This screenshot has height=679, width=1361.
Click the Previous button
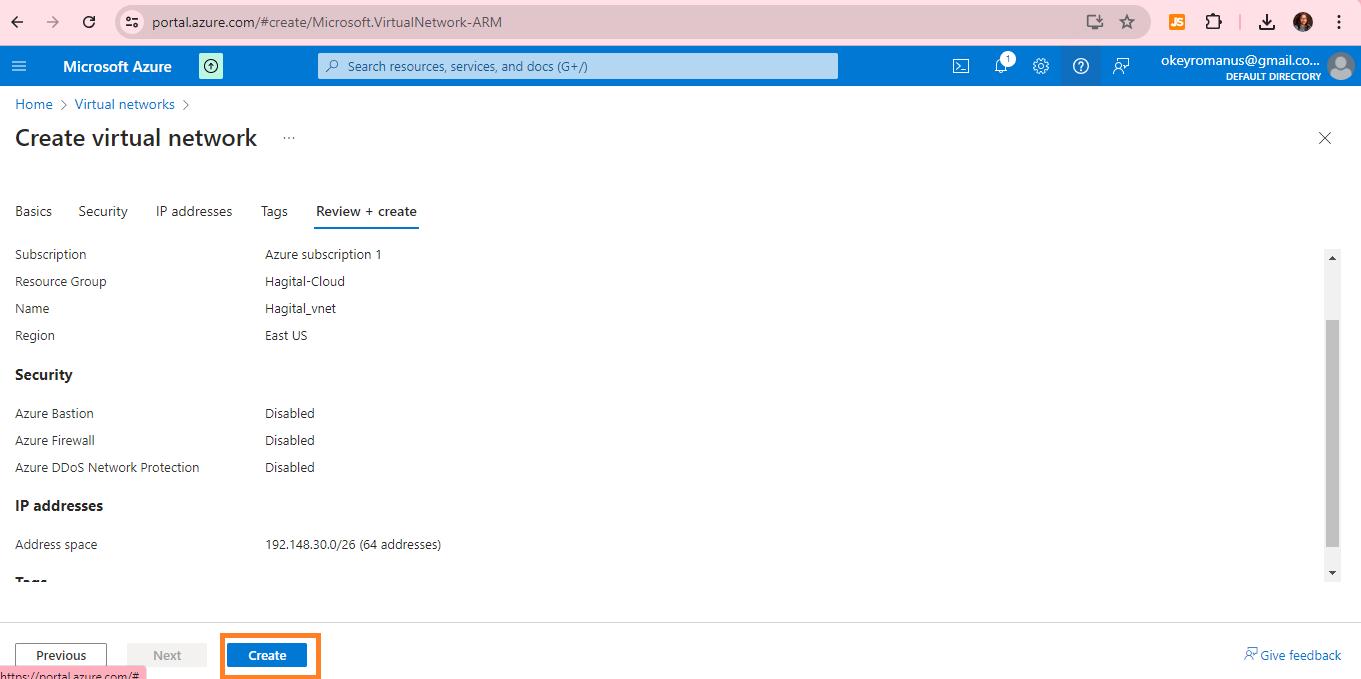[x=61, y=655]
